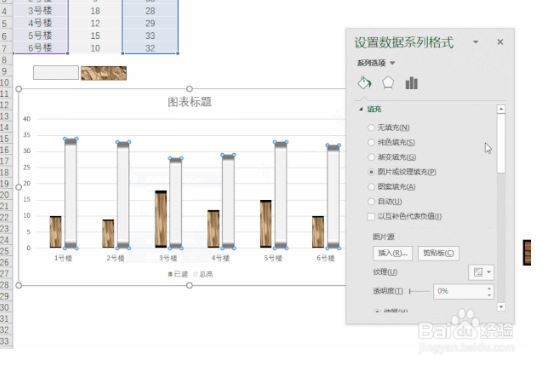Select the small wood image right of the pane
This screenshot has width=546, height=367.
527,252
